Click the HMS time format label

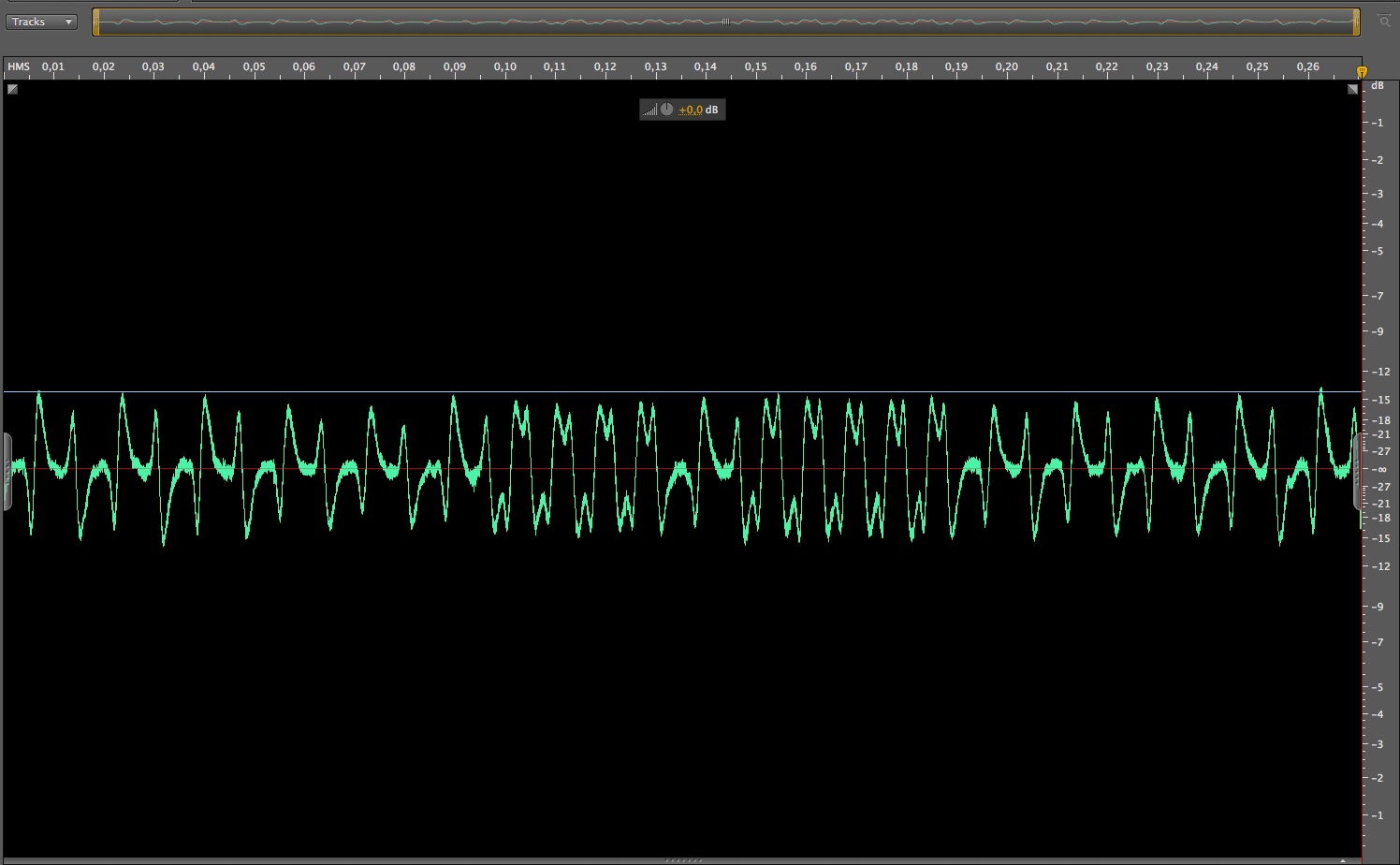19,66
